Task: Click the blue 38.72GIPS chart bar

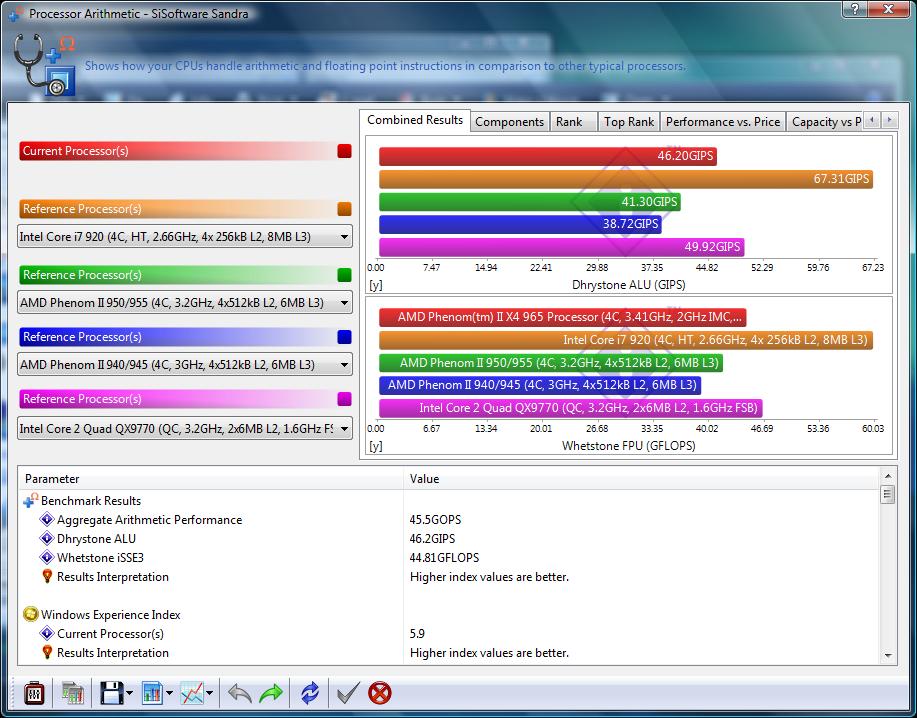Action: [520, 224]
